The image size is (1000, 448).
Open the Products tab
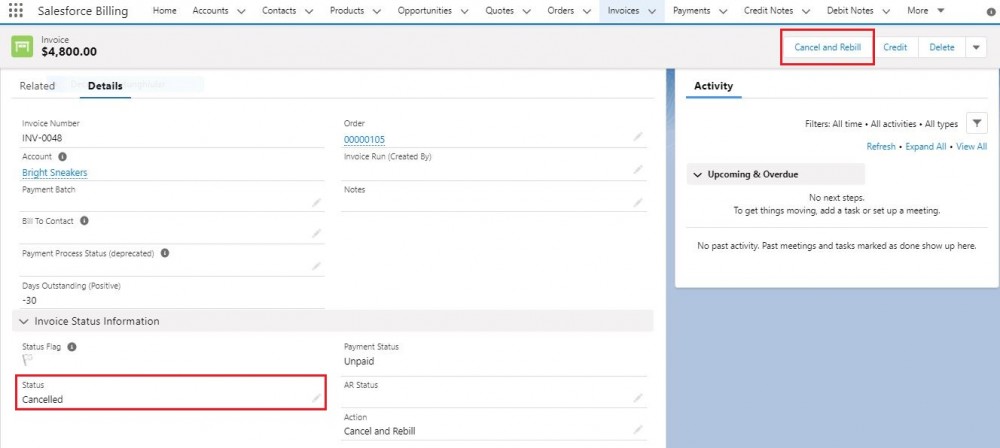[347, 11]
